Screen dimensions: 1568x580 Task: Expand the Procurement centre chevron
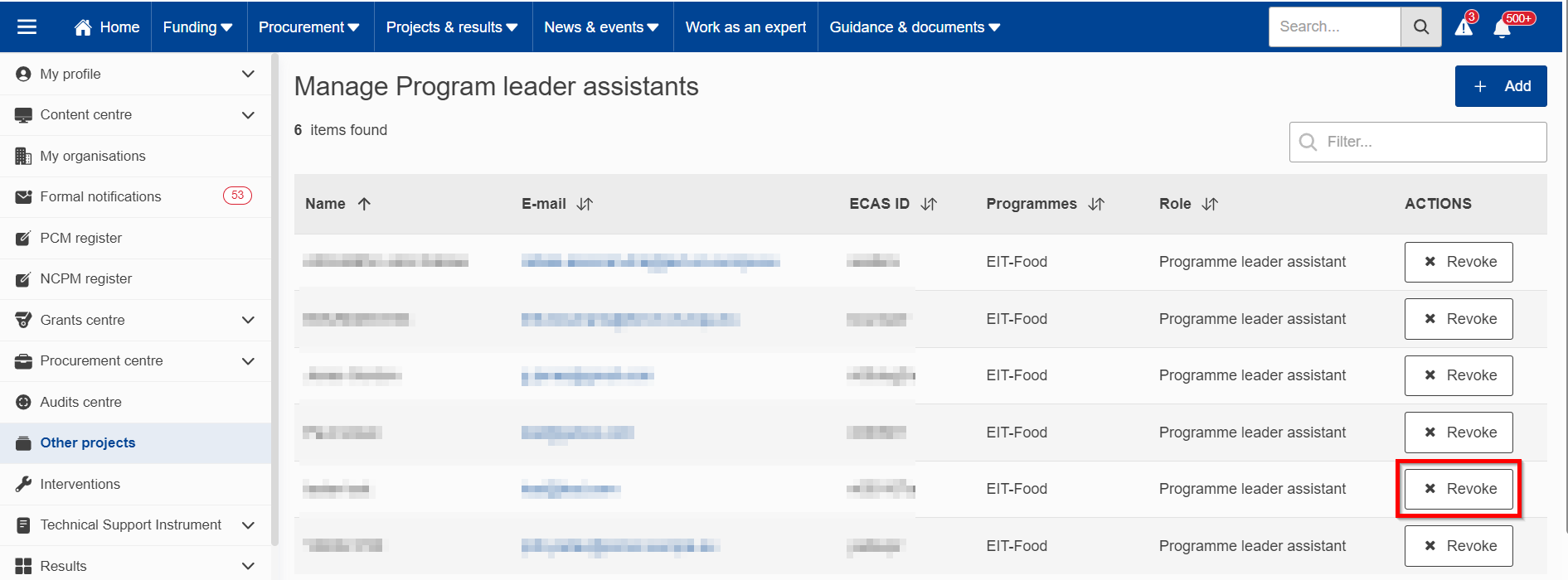point(248,361)
